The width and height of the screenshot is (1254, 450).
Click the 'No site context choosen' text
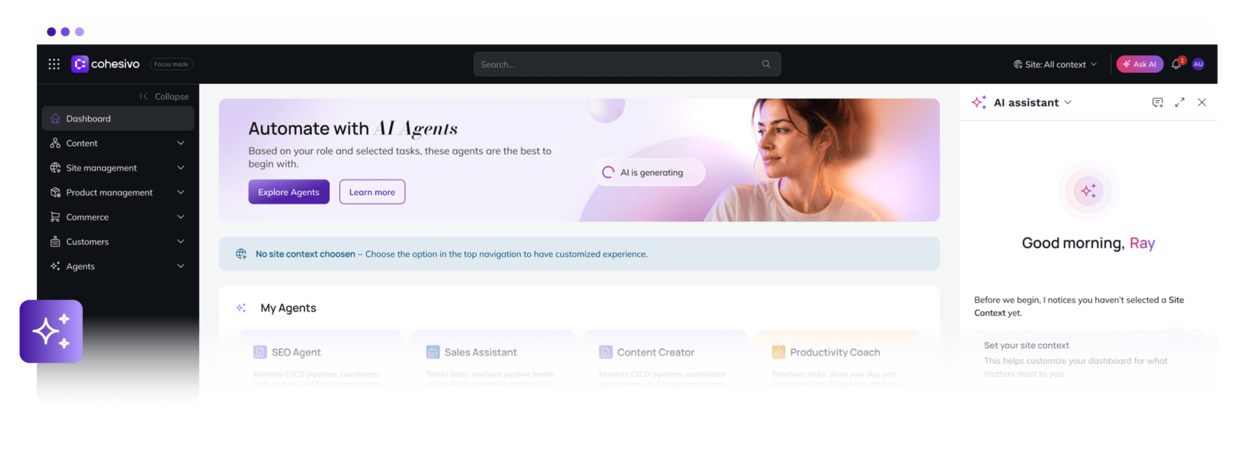(305, 254)
